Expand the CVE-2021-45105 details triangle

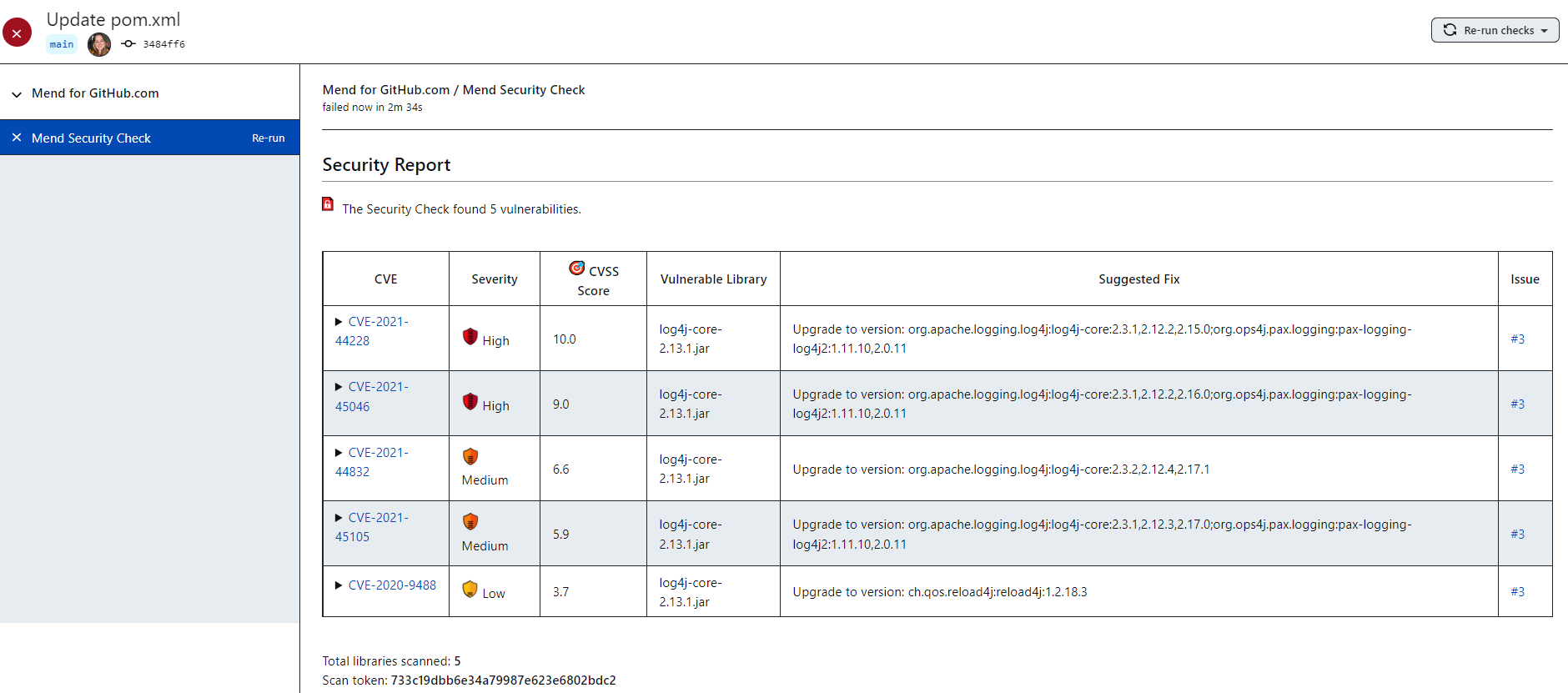tap(339, 518)
